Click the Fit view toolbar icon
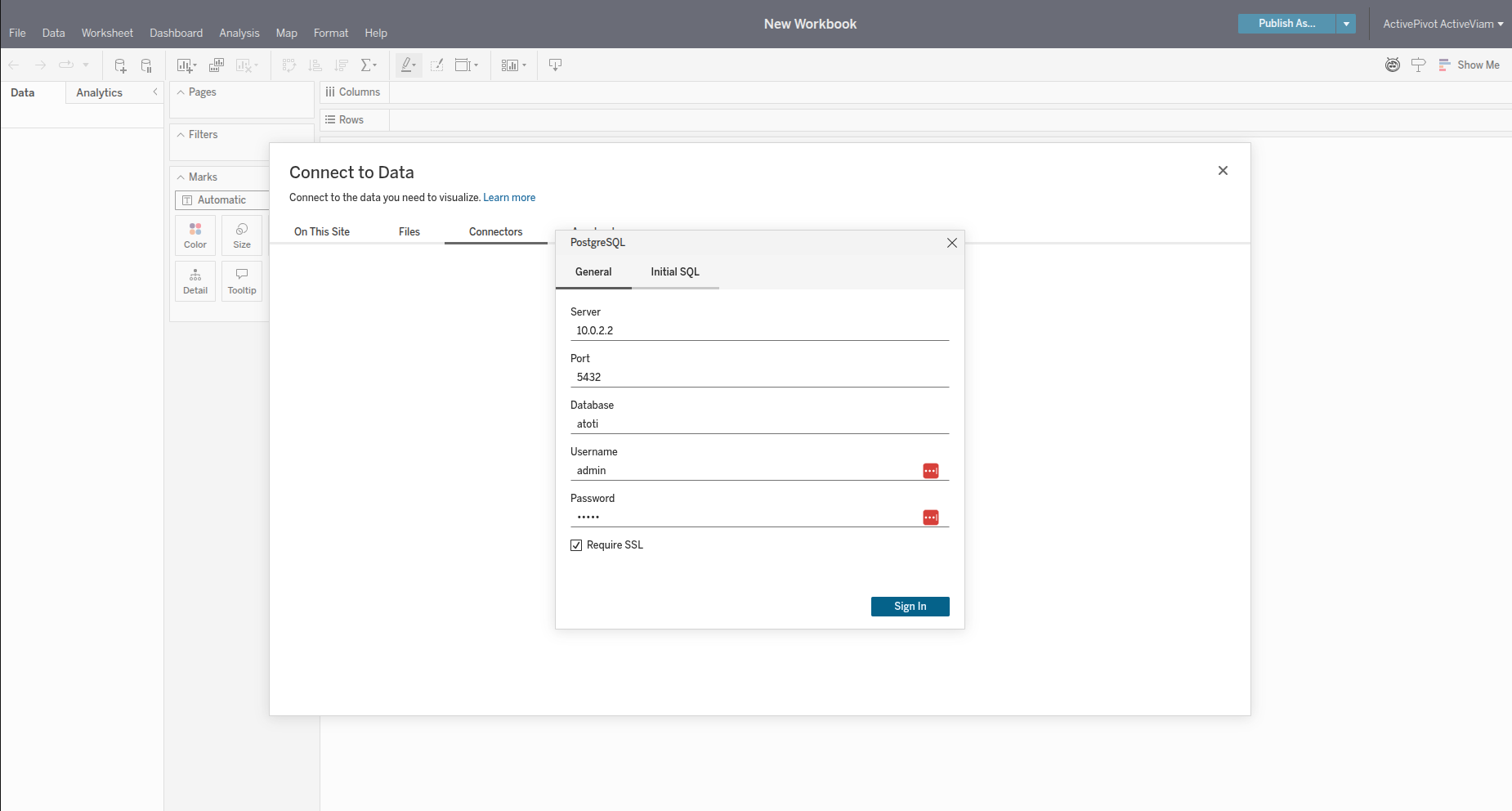 click(x=466, y=65)
